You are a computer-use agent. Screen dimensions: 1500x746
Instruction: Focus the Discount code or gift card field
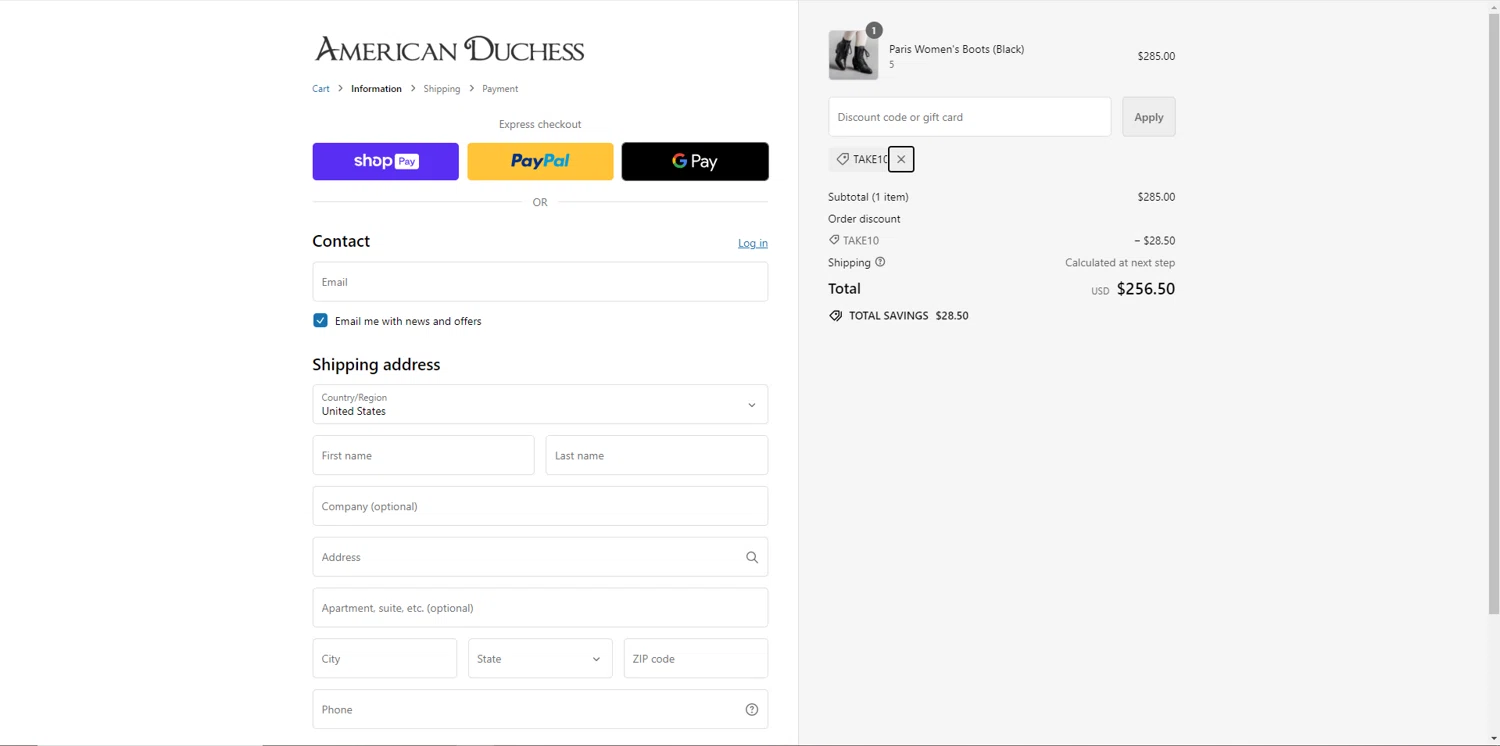pyautogui.click(x=970, y=117)
